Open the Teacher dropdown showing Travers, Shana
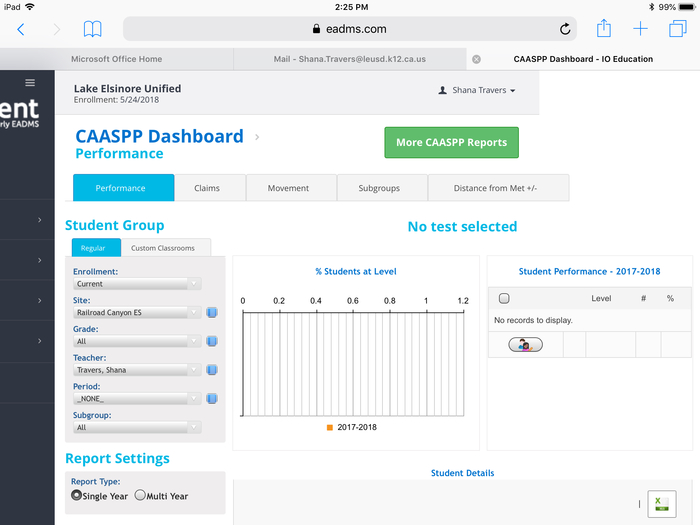The width and height of the screenshot is (700, 525). (x=137, y=370)
